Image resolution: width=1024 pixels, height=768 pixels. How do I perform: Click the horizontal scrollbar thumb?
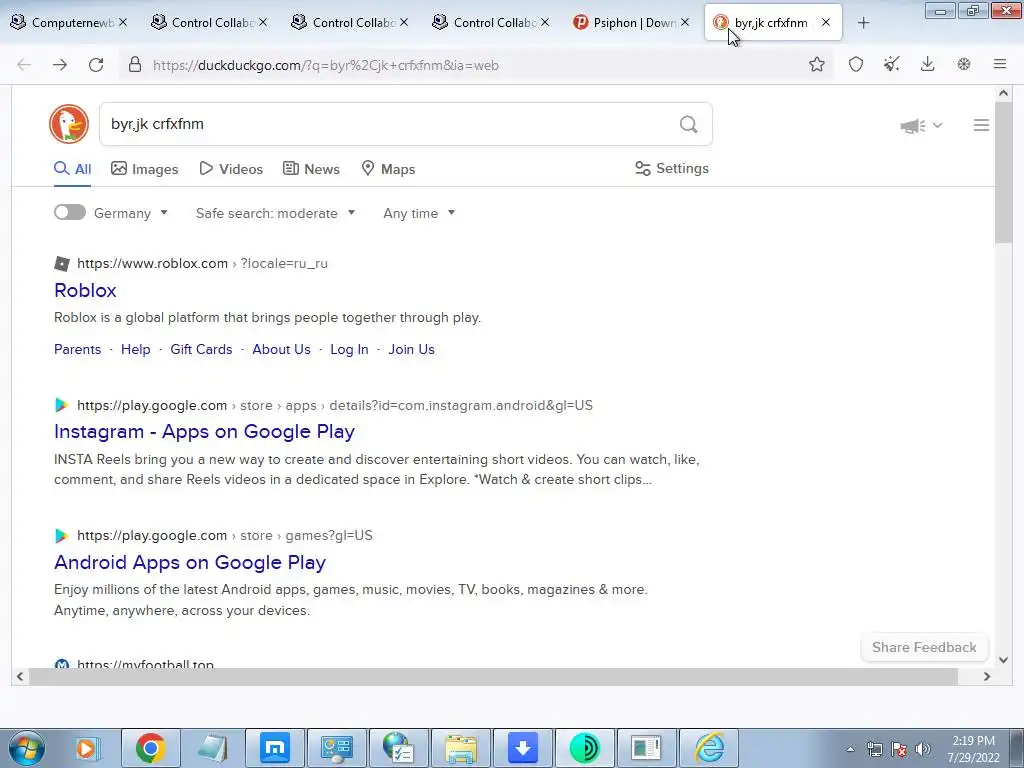pos(493,677)
